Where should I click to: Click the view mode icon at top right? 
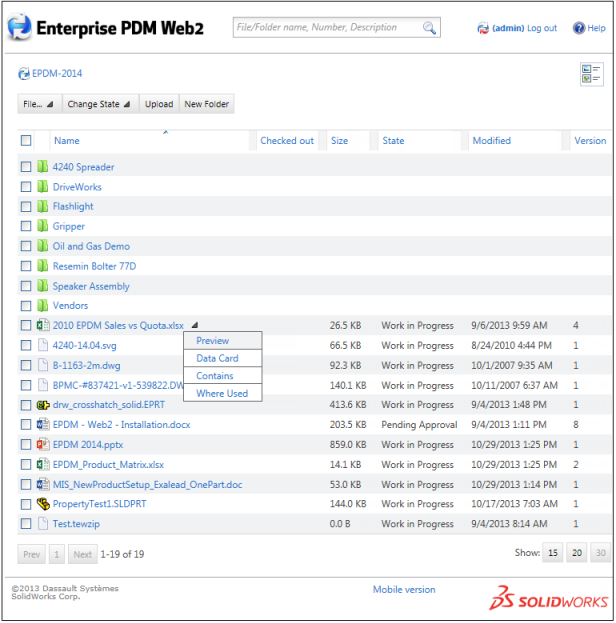coord(591,74)
